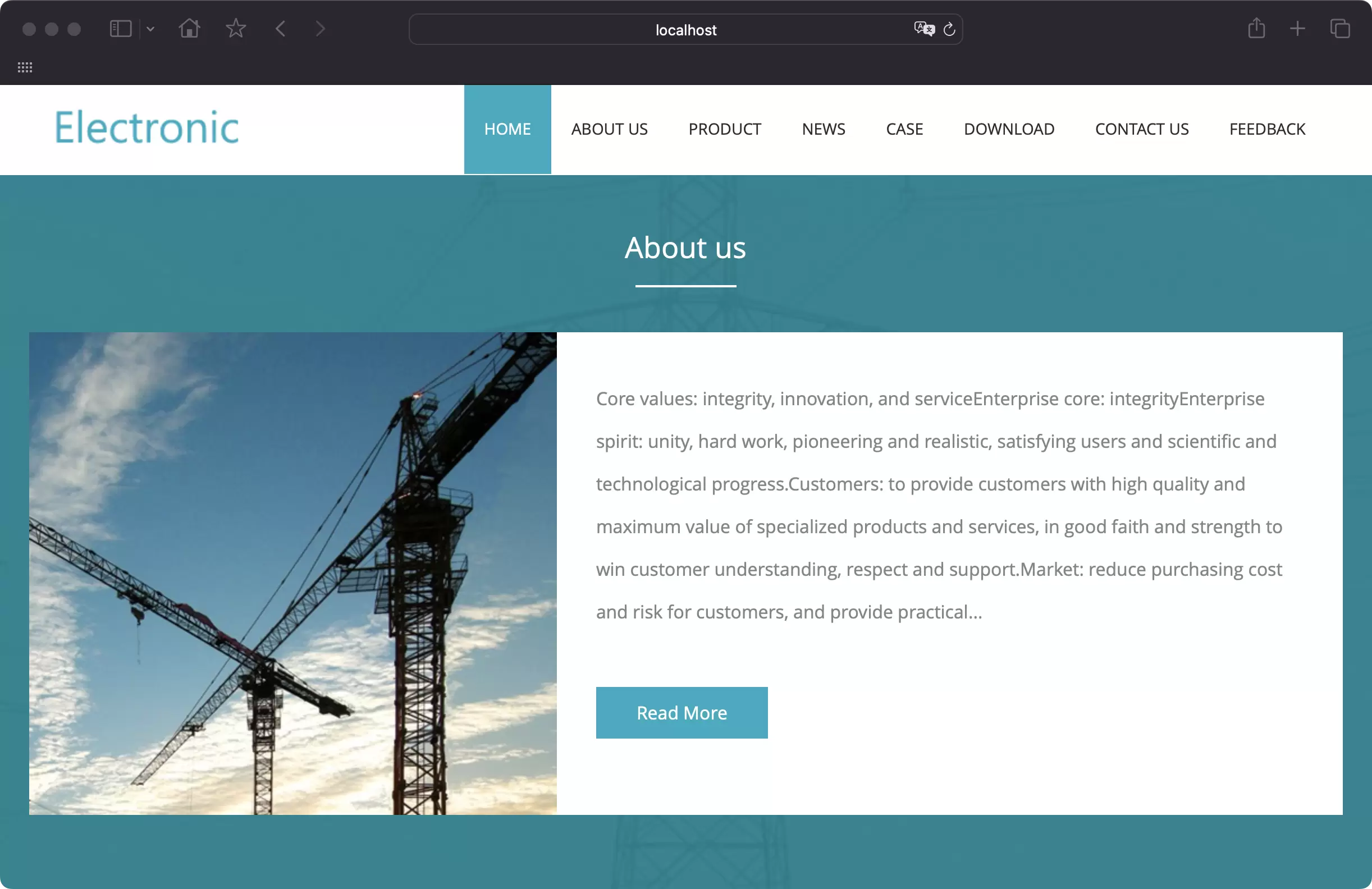Viewport: 1372px width, 889px height.
Task: Open the CONTACT US page
Action: tap(1142, 129)
